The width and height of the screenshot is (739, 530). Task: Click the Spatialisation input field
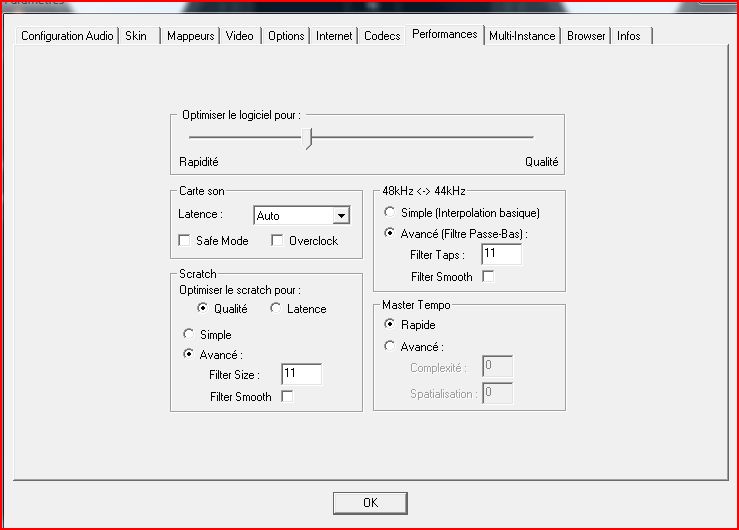(x=497, y=392)
